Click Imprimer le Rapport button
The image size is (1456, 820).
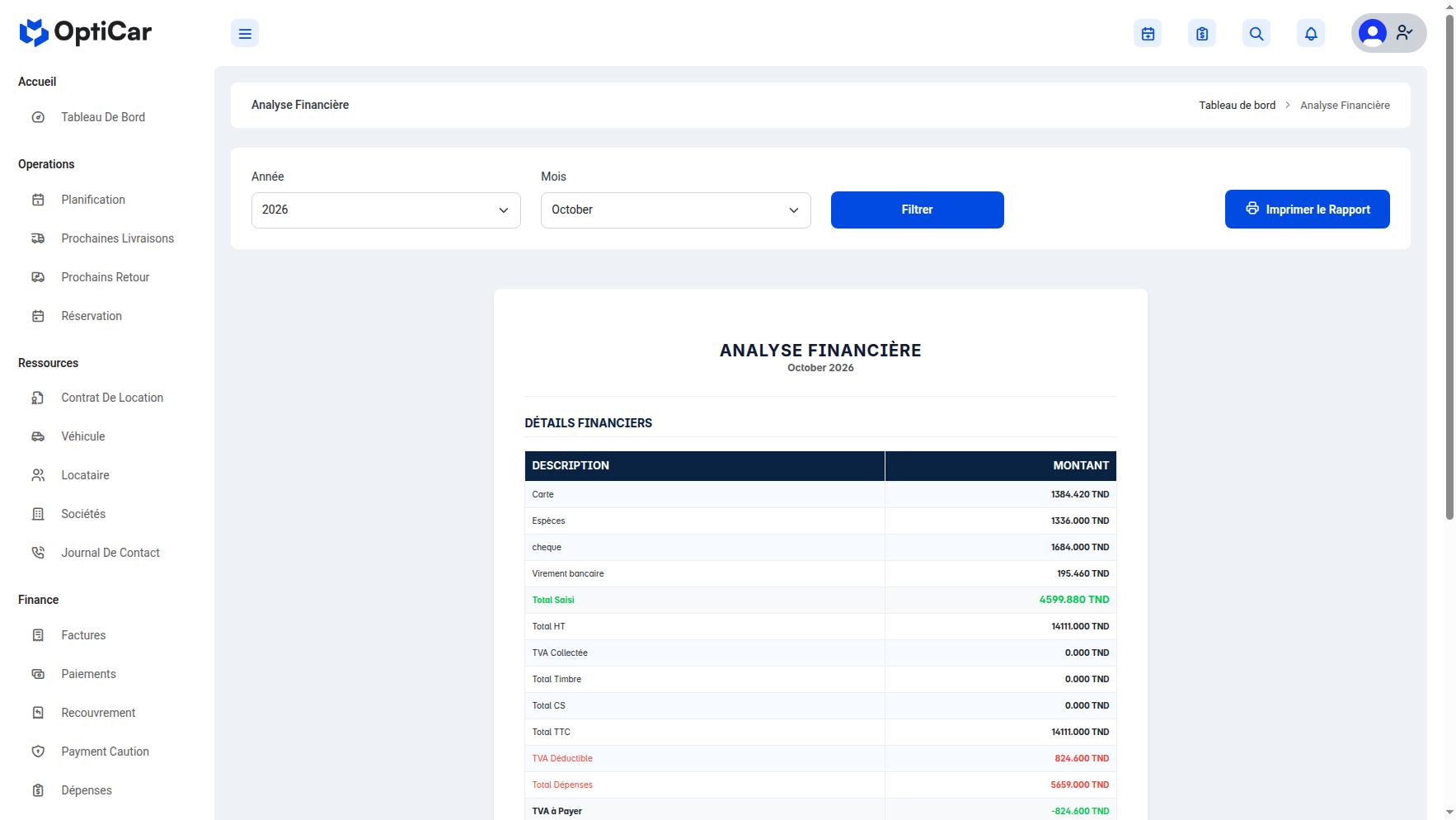[x=1308, y=210]
